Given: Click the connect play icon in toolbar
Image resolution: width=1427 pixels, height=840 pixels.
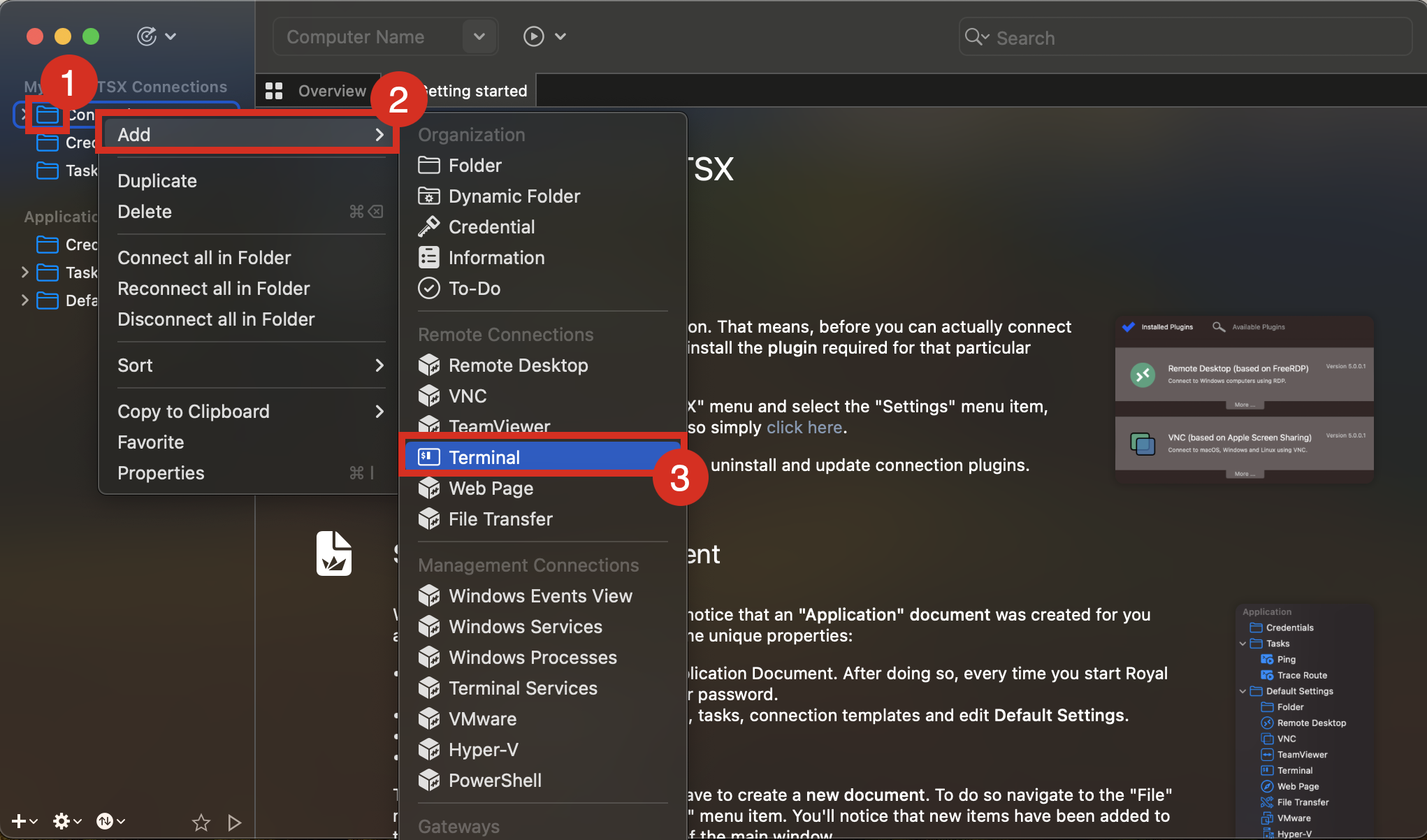Looking at the screenshot, I should [x=534, y=36].
